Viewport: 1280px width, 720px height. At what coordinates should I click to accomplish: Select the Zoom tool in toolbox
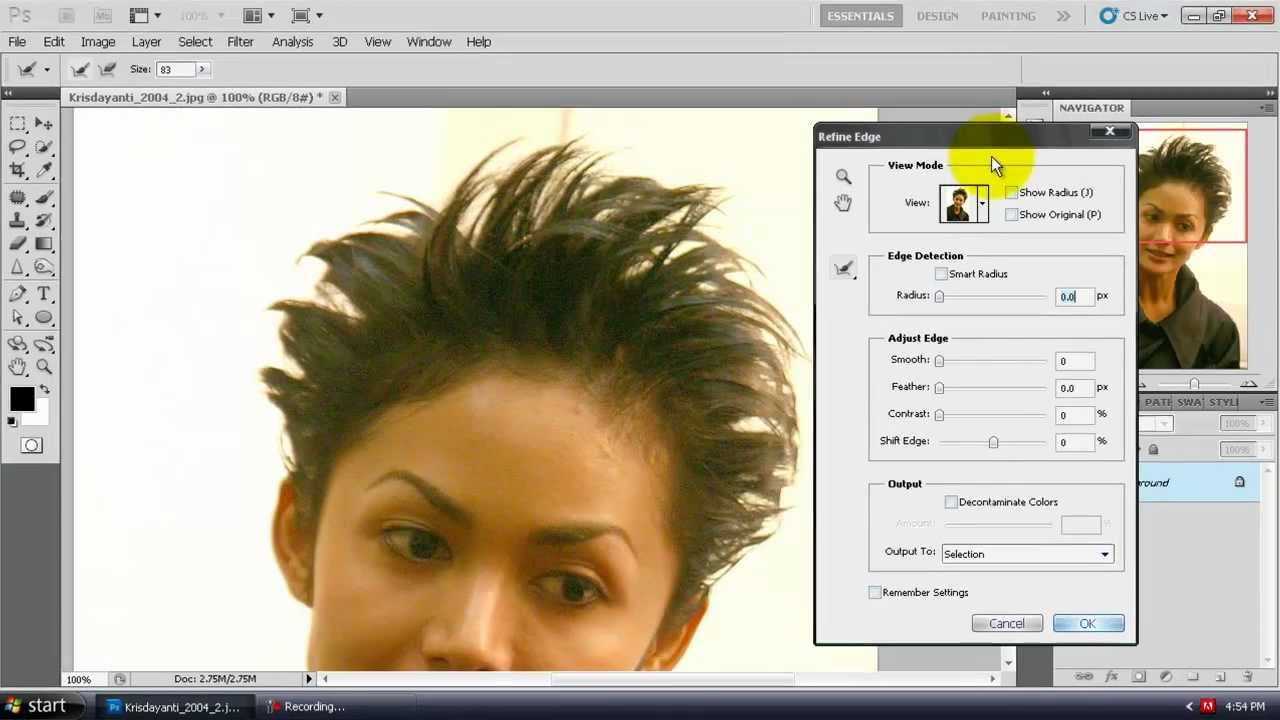[x=44, y=368]
